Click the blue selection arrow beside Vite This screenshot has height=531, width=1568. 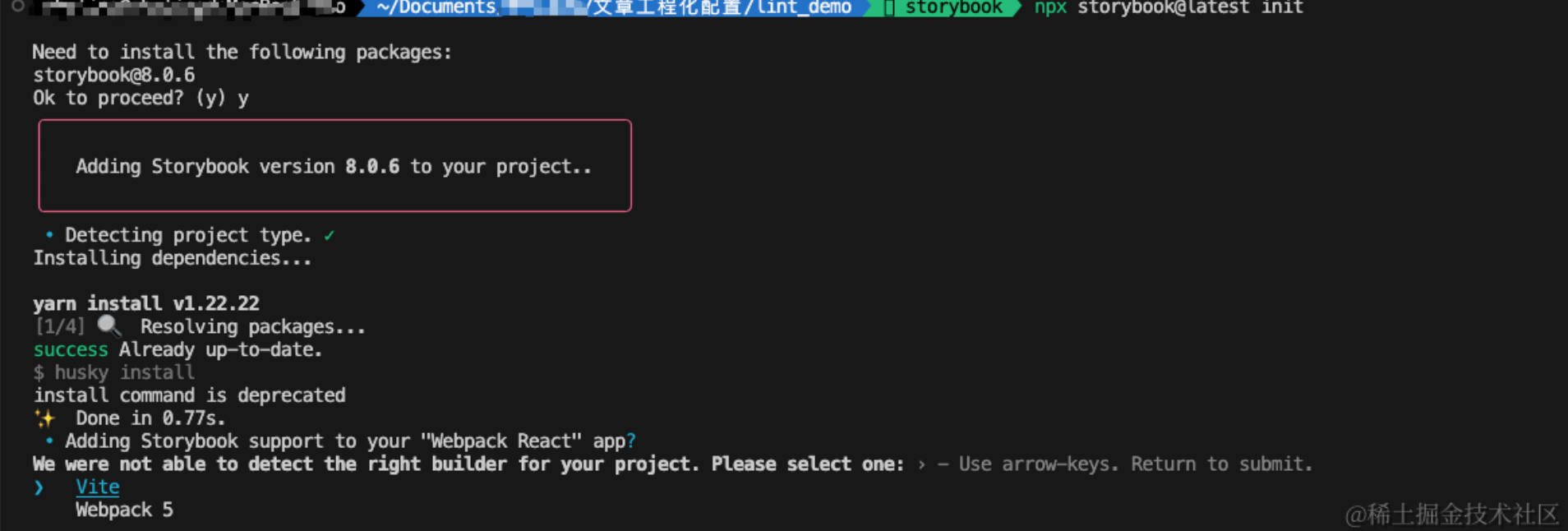[x=39, y=487]
